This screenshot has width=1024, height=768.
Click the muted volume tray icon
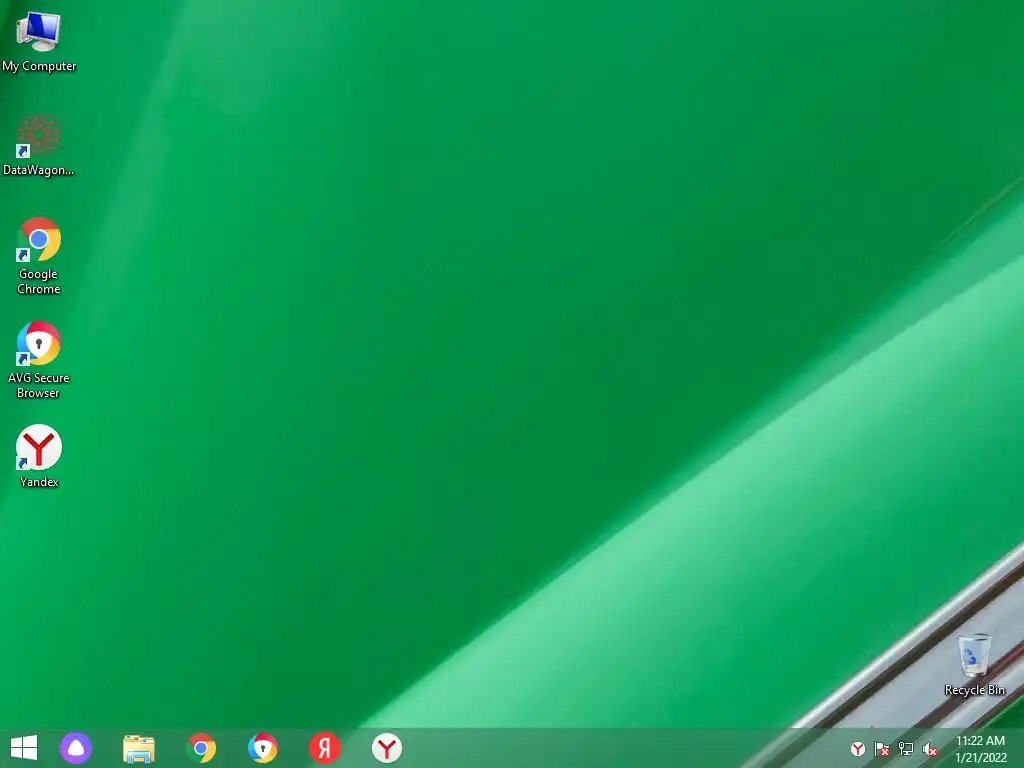[x=930, y=749]
